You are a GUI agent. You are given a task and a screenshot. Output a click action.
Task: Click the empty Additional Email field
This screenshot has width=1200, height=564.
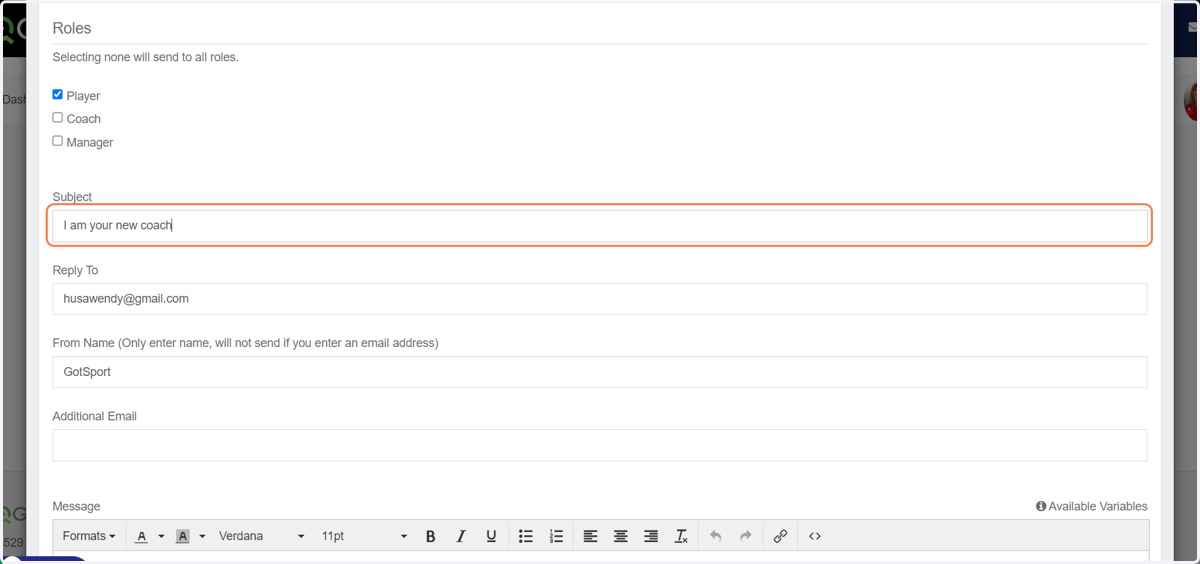pyautogui.click(x=600, y=445)
